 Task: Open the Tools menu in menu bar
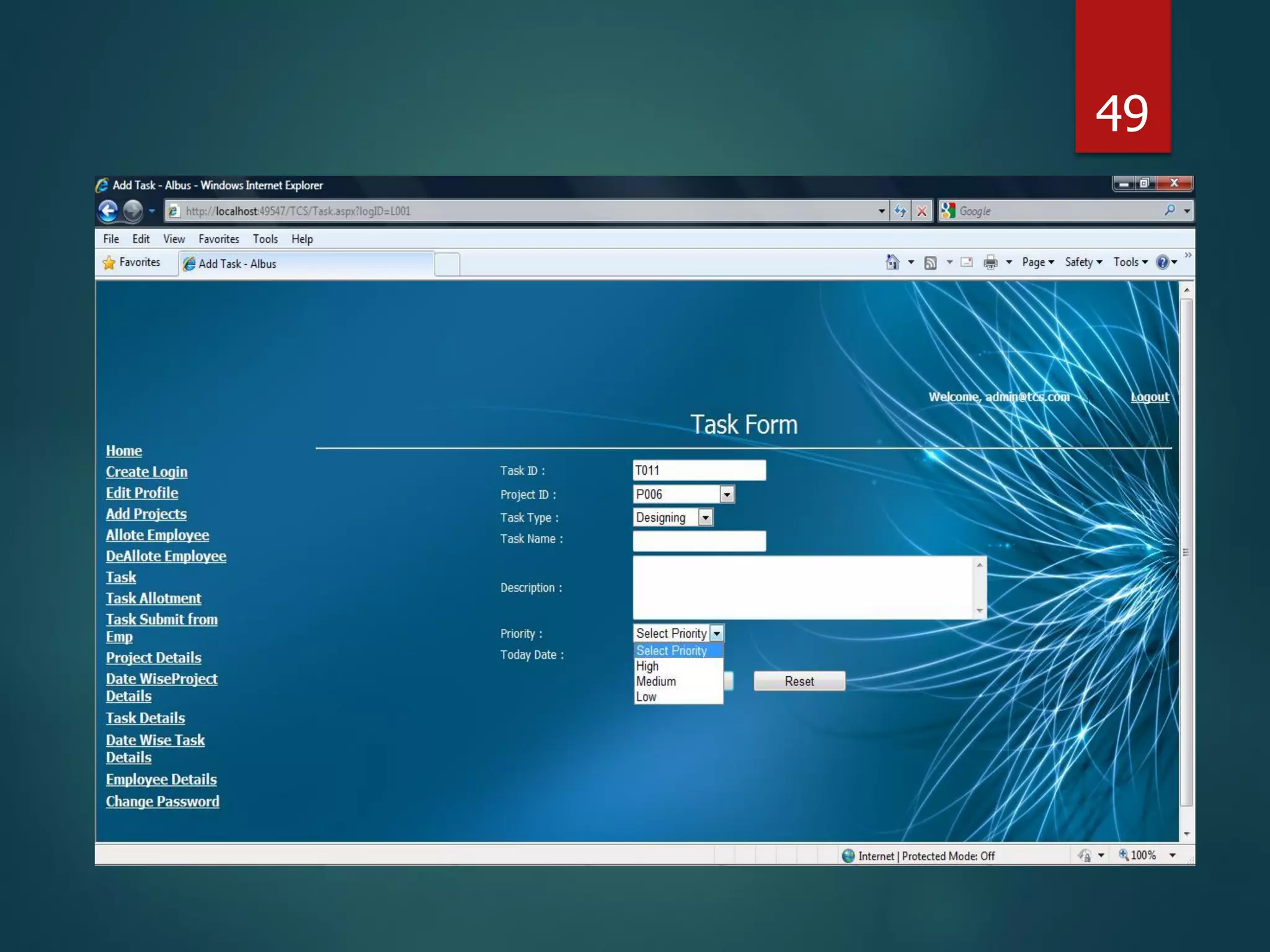pyautogui.click(x=265, y=239)
